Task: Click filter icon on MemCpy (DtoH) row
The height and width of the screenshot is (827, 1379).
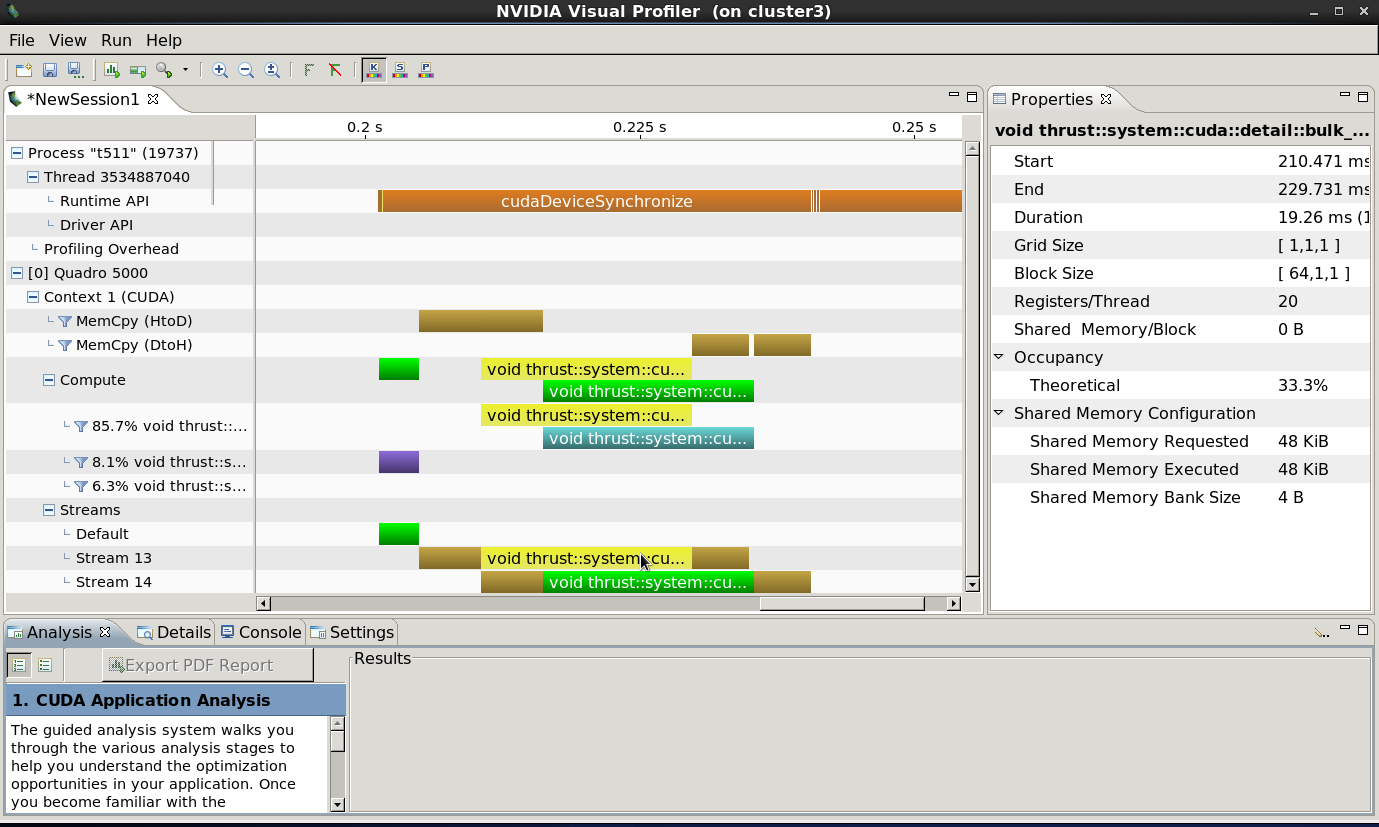Action: [65, 345]
